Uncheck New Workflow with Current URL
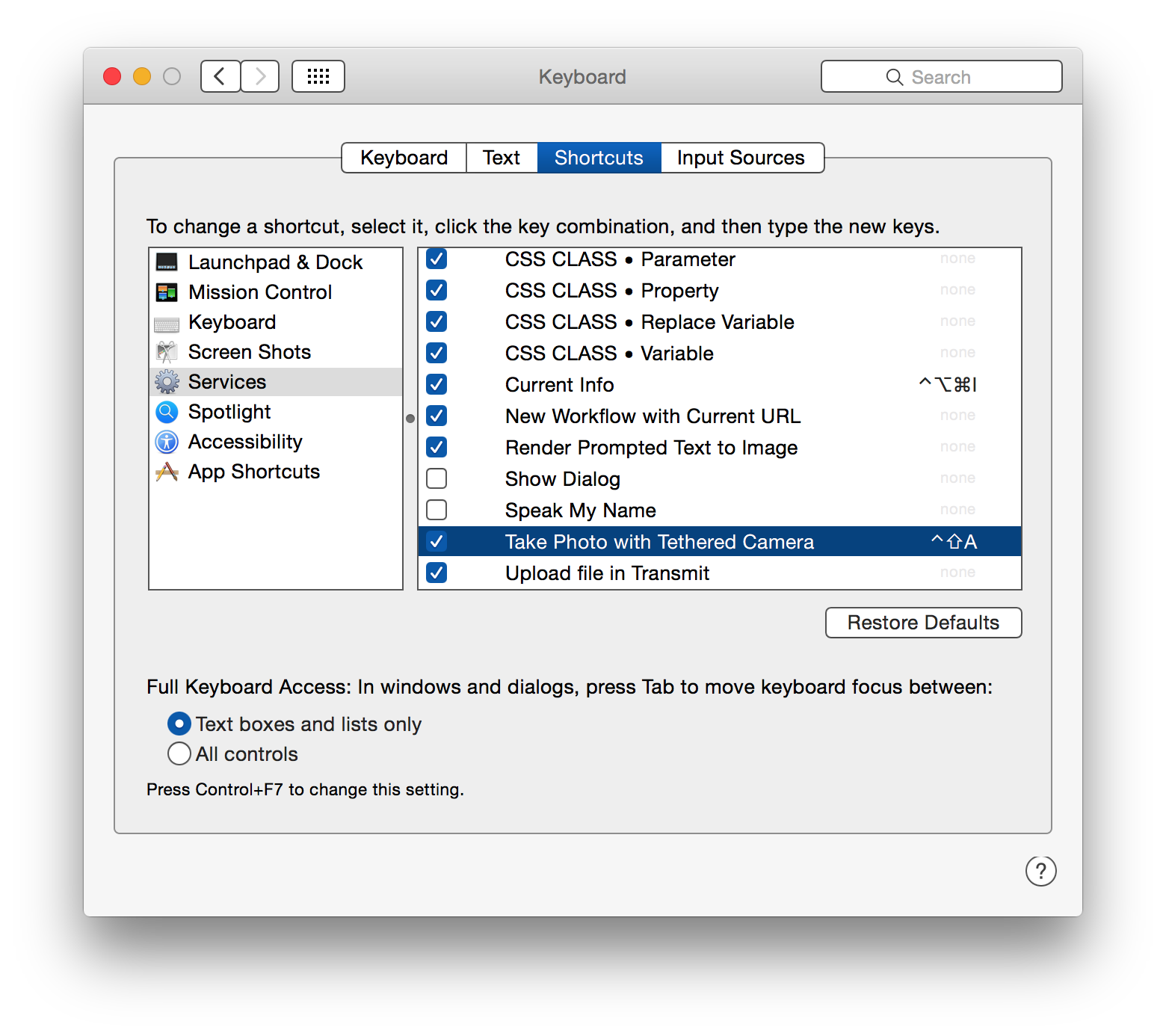This screenshot has width=1166, height=1036. [x=437, y=416]
